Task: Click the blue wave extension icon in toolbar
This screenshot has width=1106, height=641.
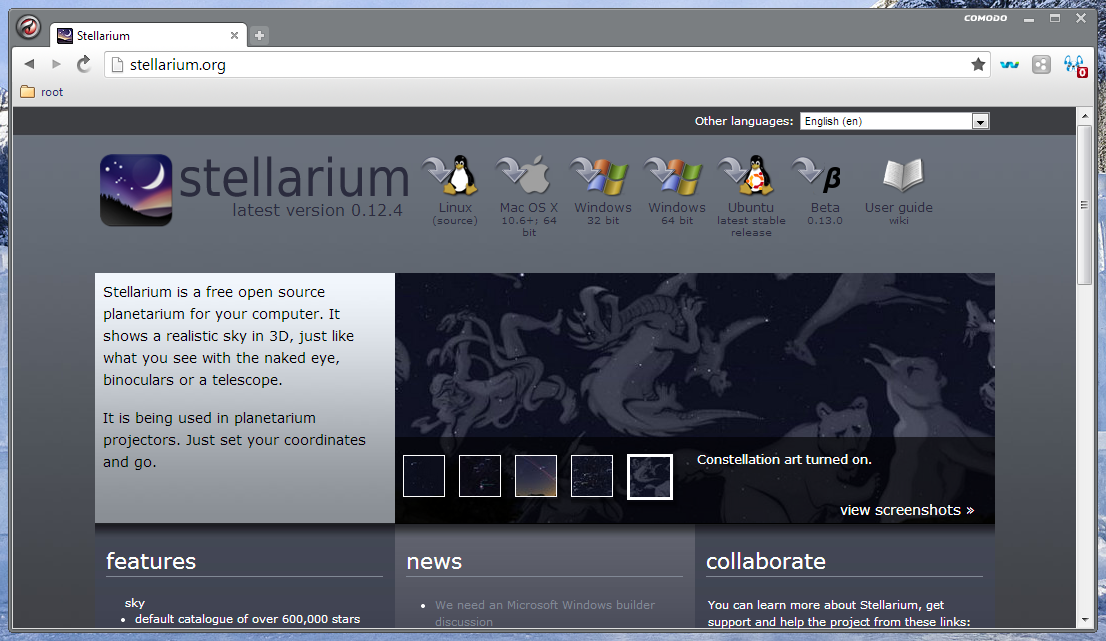Action: [1009, 65]
